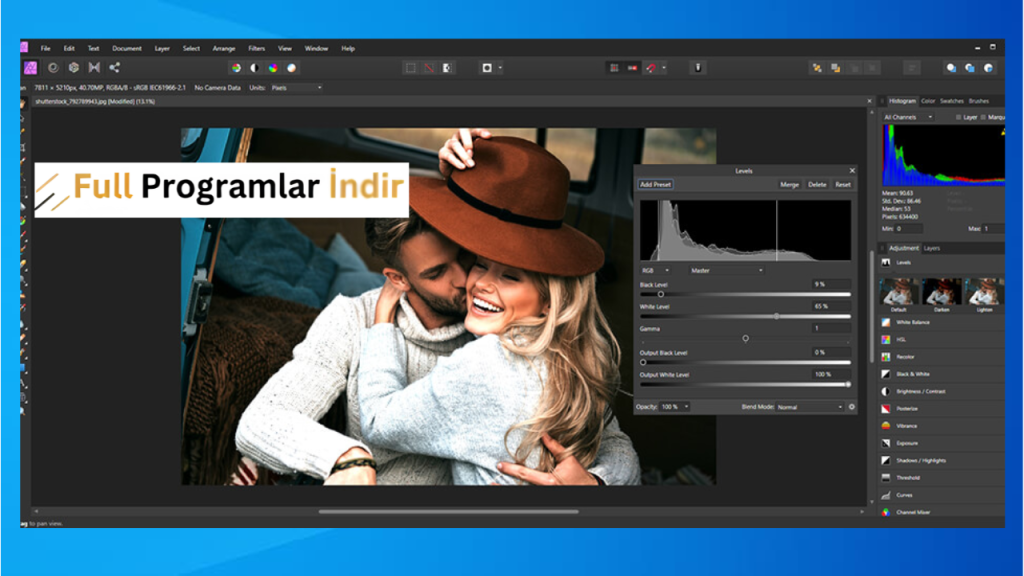Screen dimensions: 1024x576
Task: Toggle the Quick Mask icon
Action: 487,68
